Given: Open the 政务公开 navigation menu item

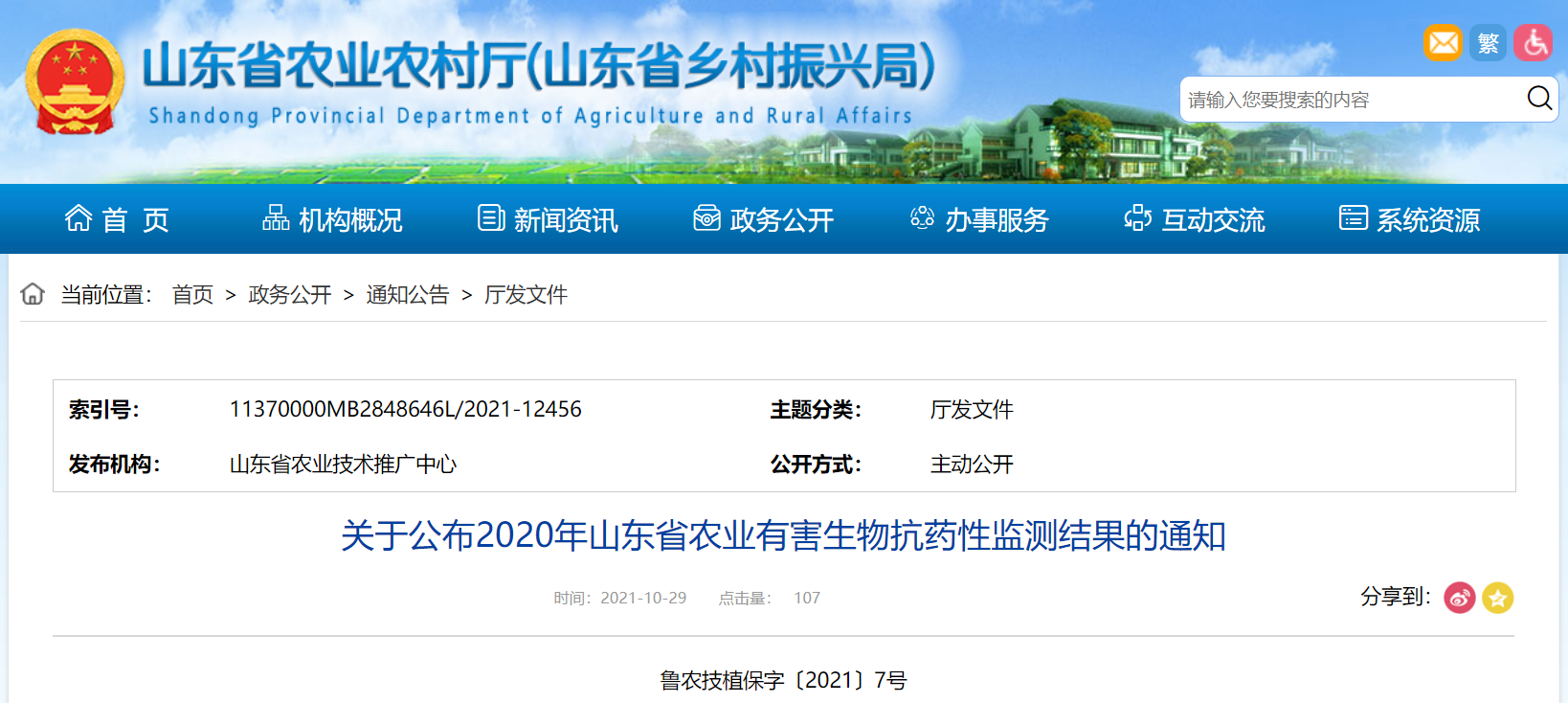Looking at the screenshot, I should click(x=781, y=220).
